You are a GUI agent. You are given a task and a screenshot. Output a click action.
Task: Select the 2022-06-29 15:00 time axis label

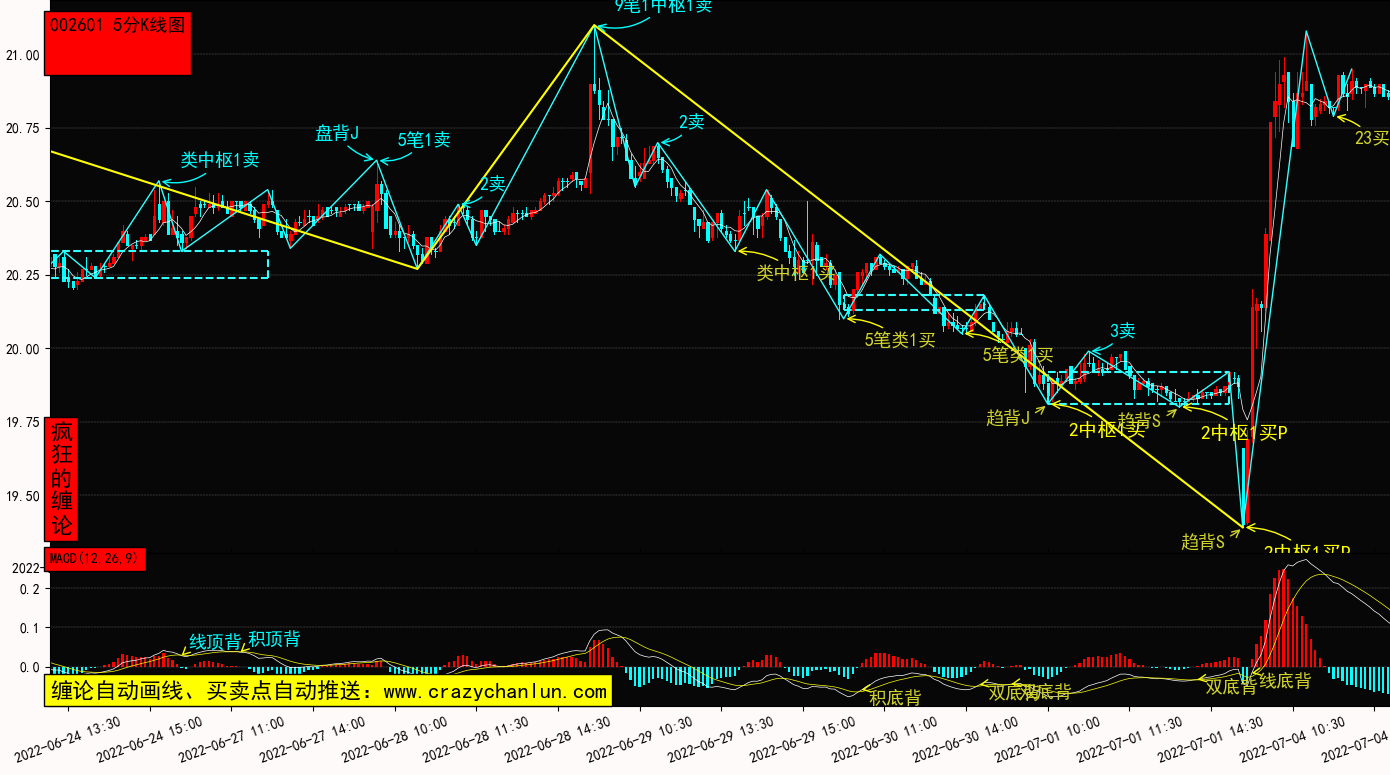pyautogui.click(x=804, y=738)
